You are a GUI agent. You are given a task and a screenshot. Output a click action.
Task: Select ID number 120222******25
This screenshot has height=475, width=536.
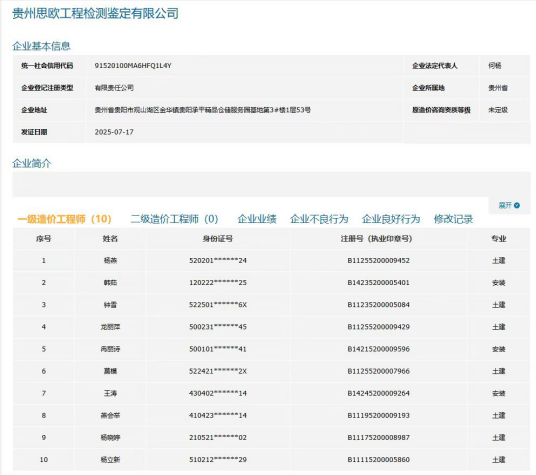pyautogui.click(x=218, y=283)
